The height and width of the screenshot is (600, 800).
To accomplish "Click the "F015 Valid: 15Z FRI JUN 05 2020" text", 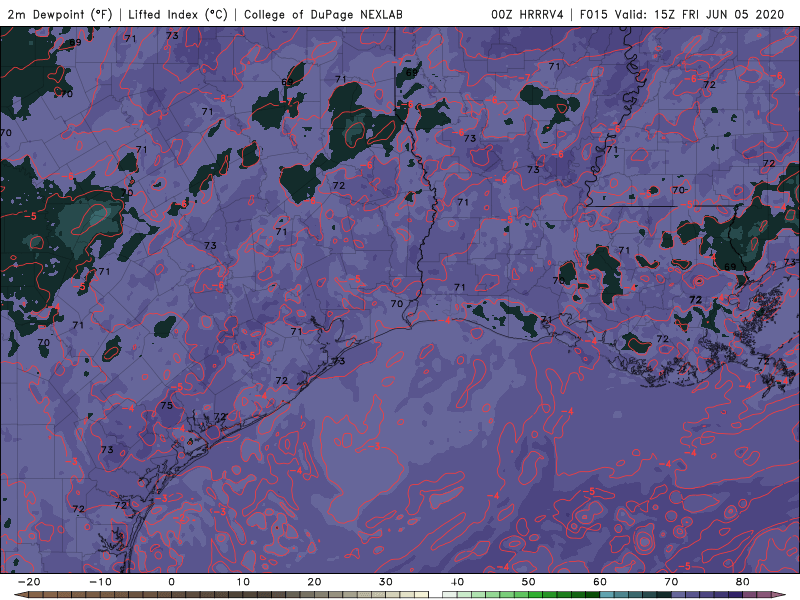I will pyautogui.click(x=682, y=14).
